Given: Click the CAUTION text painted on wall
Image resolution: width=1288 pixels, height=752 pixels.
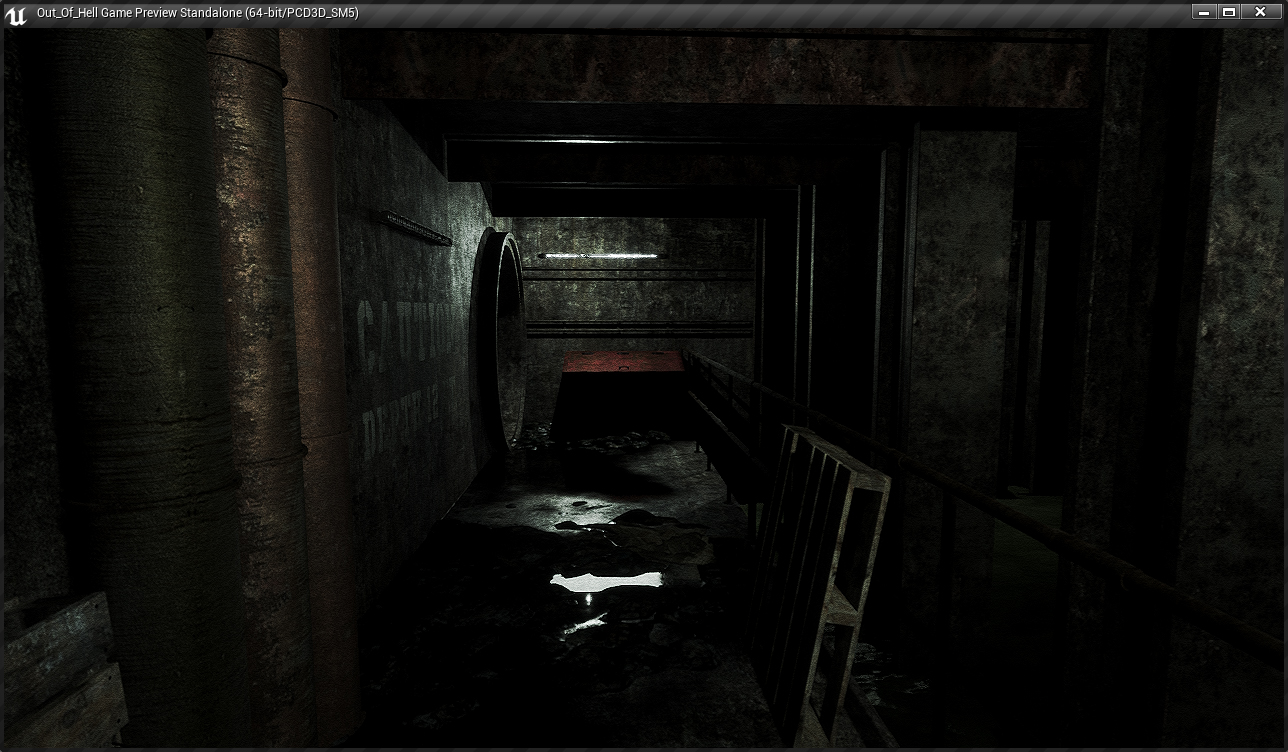Looking at the screenshot, I should 402,328.
